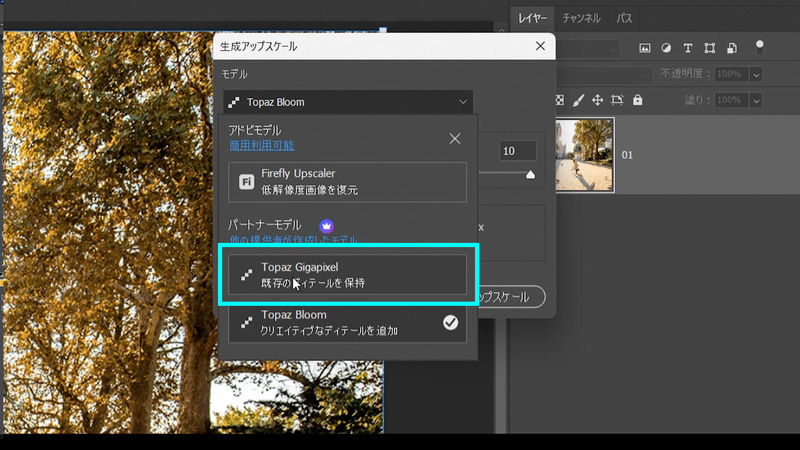The height and width of the screenshot is (450, 800).
Task: Select the Firefly Upscaler model
Action: [347, 182]
